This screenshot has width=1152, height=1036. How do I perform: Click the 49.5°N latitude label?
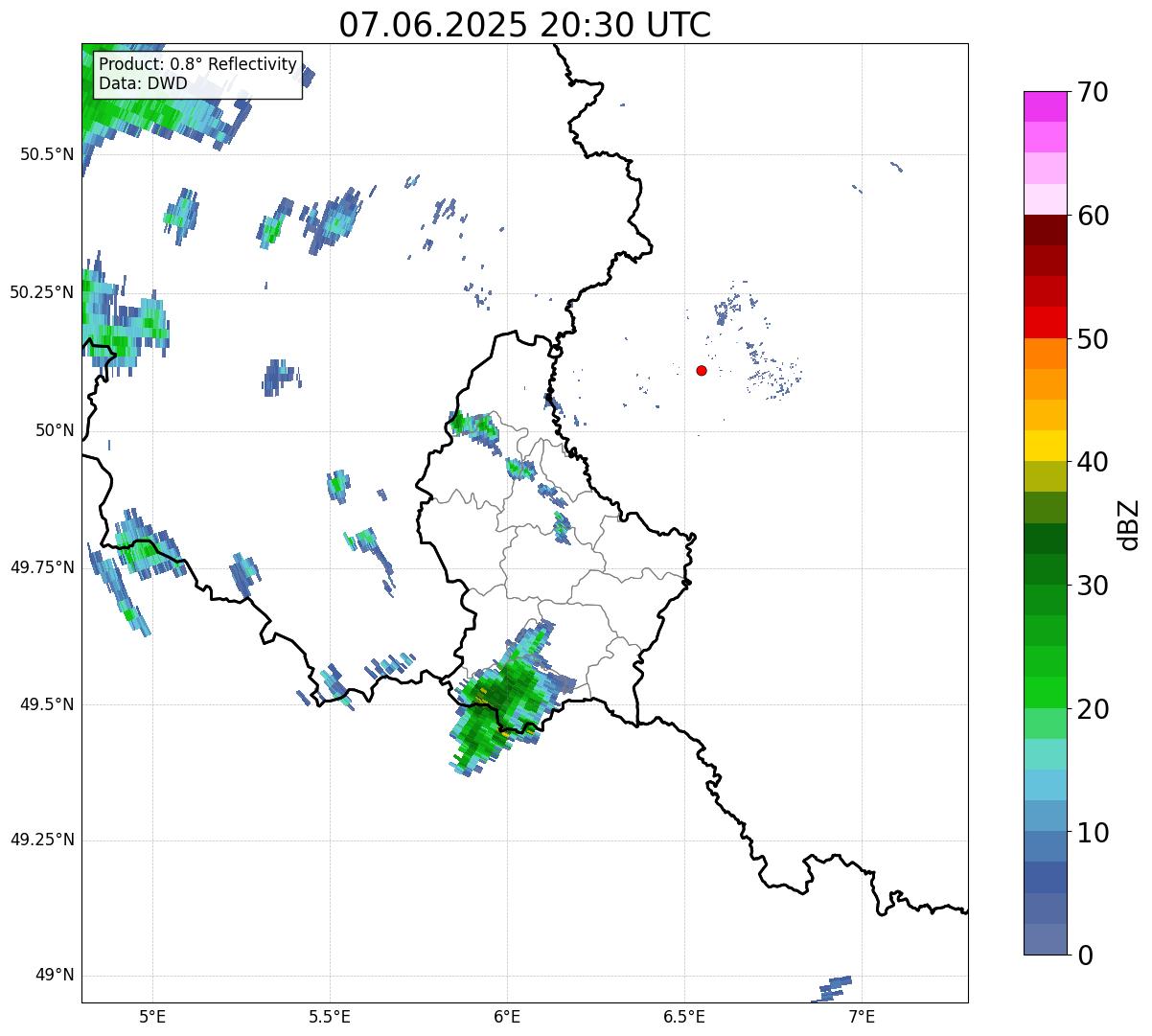pyautogui.click(x=46, y=704)
